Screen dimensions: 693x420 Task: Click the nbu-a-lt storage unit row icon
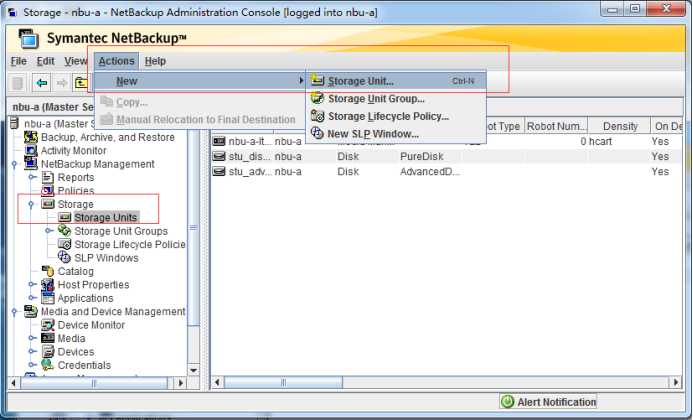pos(219,141)
